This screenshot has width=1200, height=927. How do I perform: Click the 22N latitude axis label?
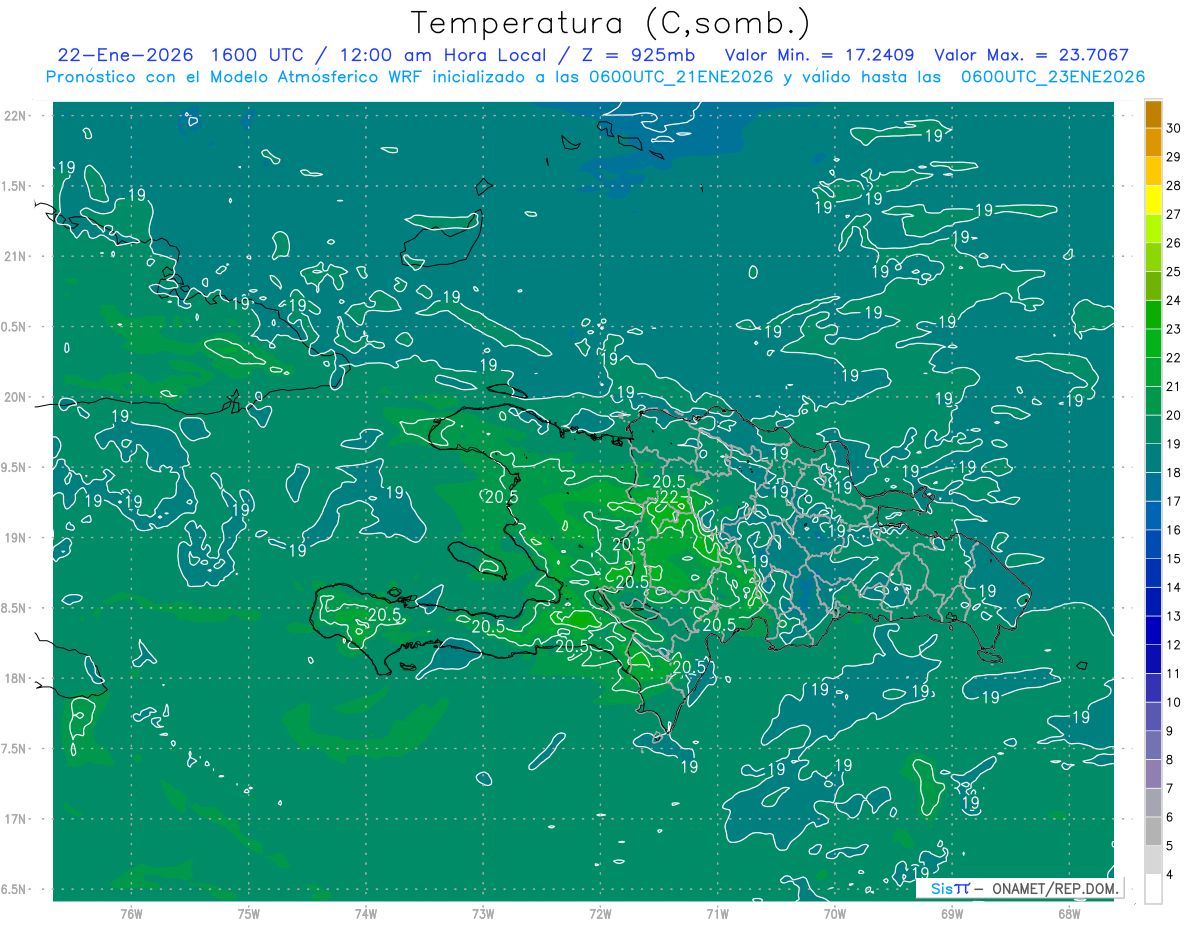pyautogui.click(x=15, y=116)
